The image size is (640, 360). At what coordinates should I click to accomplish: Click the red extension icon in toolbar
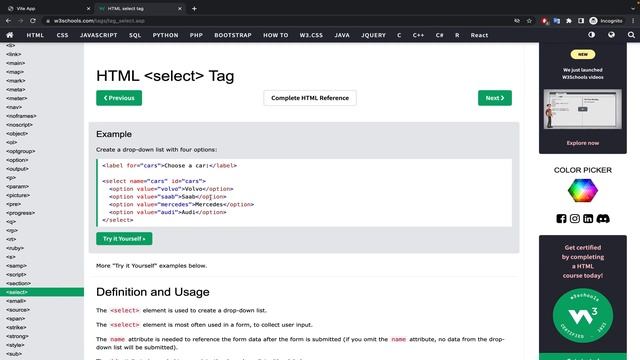544,21
